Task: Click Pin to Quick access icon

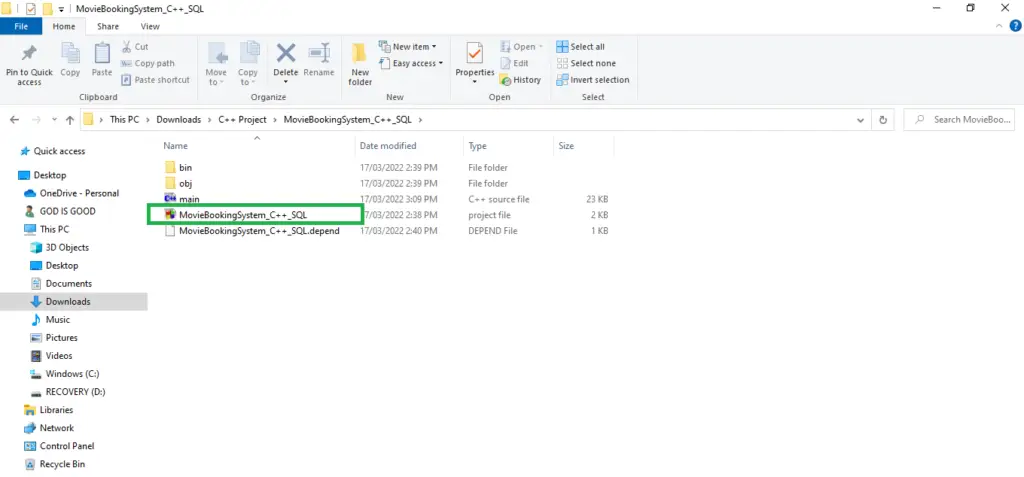Action: point(29,53)
